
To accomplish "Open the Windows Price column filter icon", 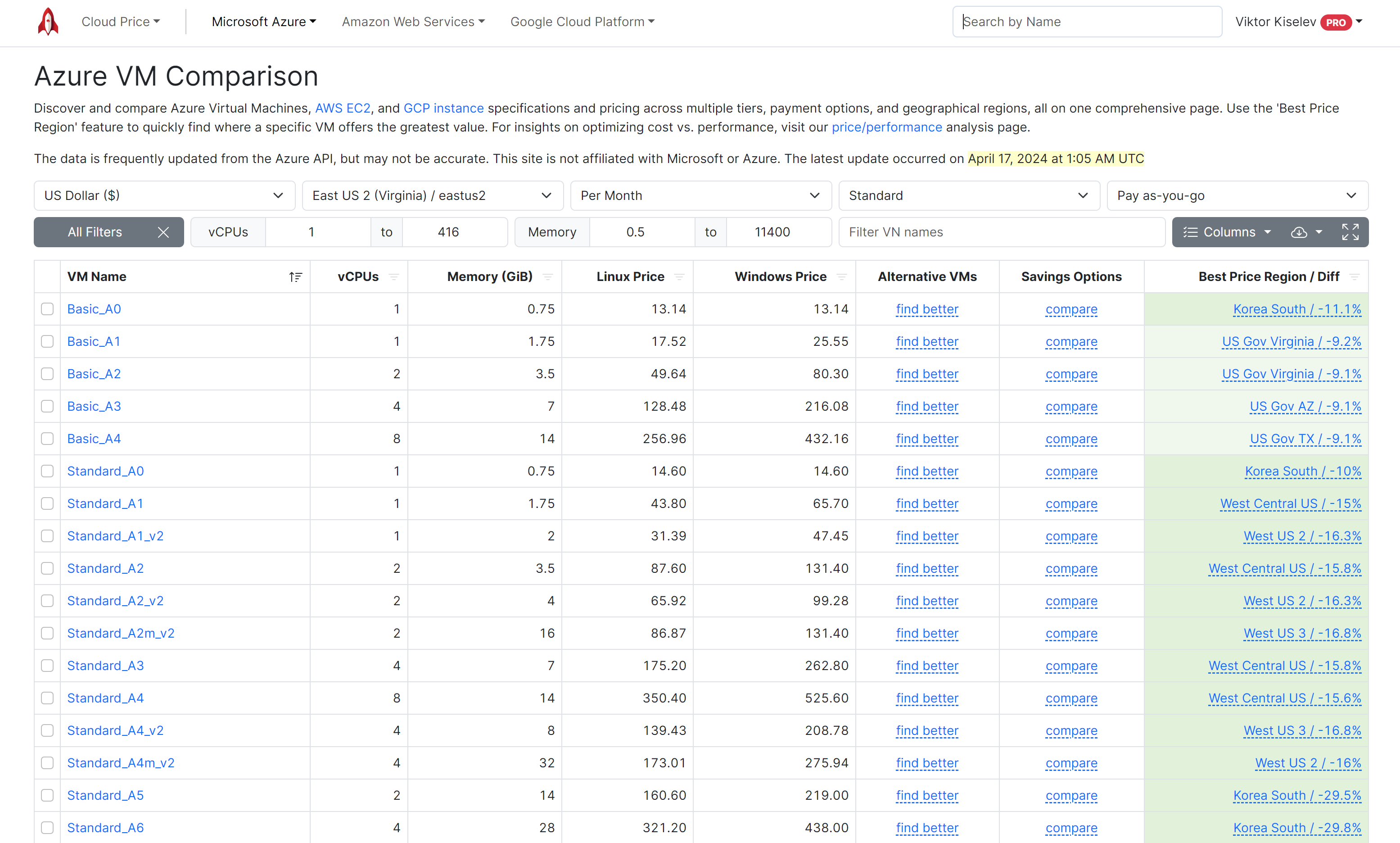I will [842, 277].
